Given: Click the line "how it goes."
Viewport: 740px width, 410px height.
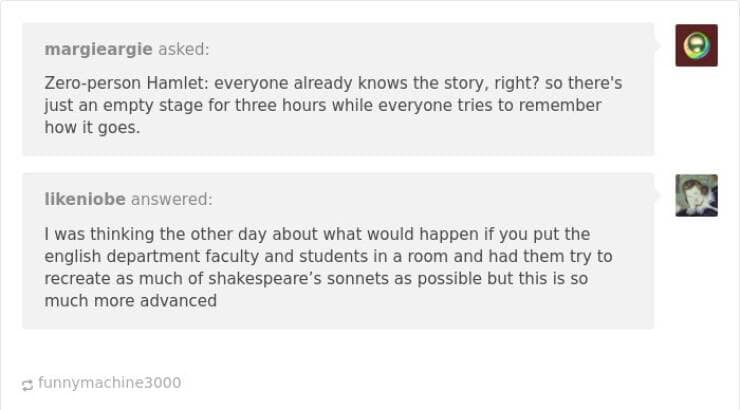Looking at the screenshot, I should coord(90,127).
